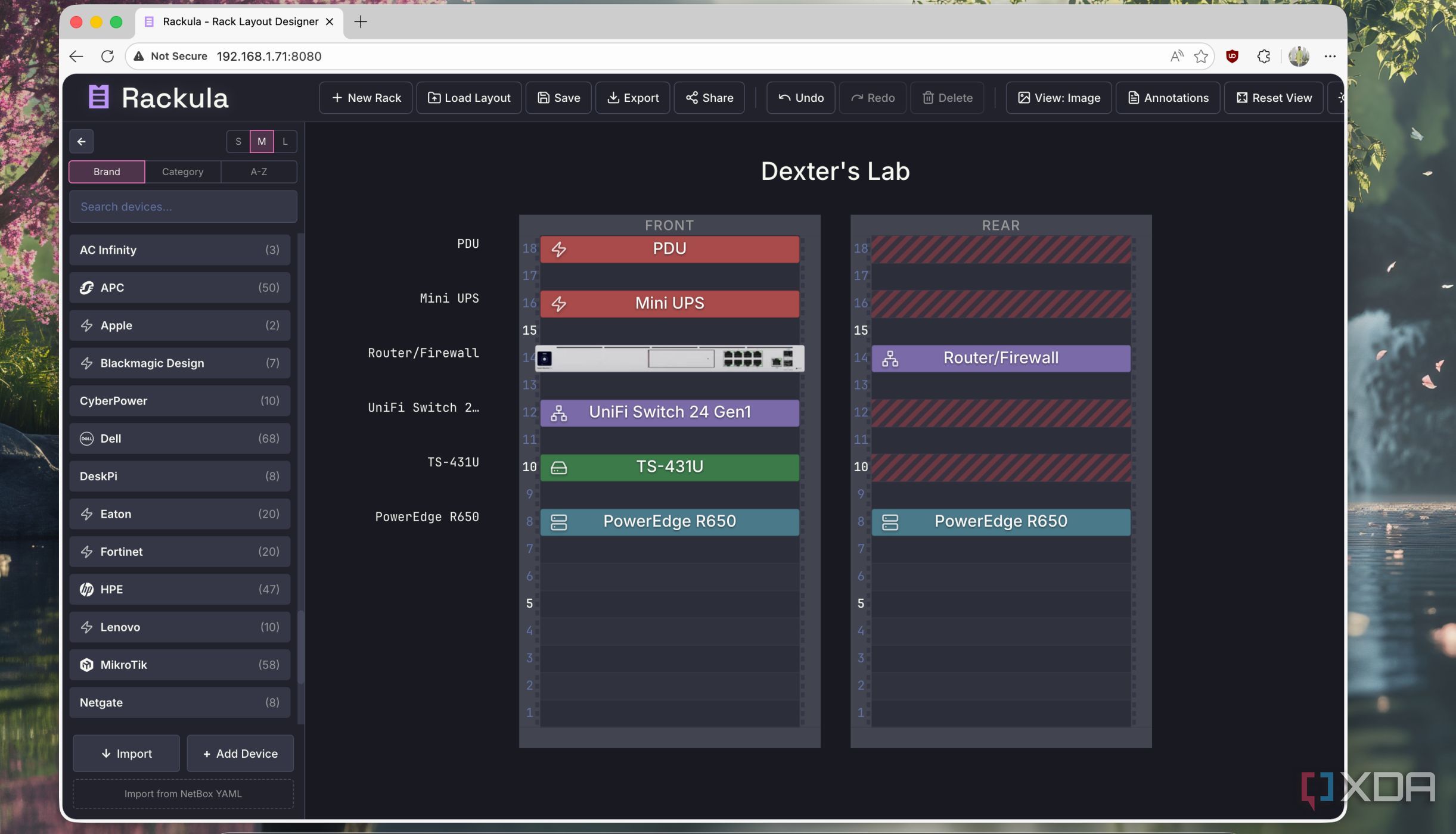Open the uBlock Origin shield extension

[1232, 56]
